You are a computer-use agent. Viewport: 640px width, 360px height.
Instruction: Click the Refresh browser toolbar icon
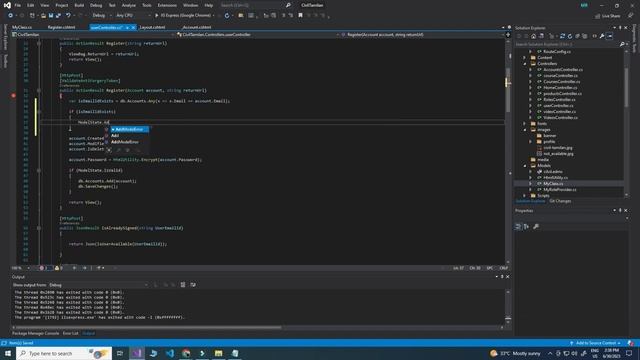pos(227,16)
